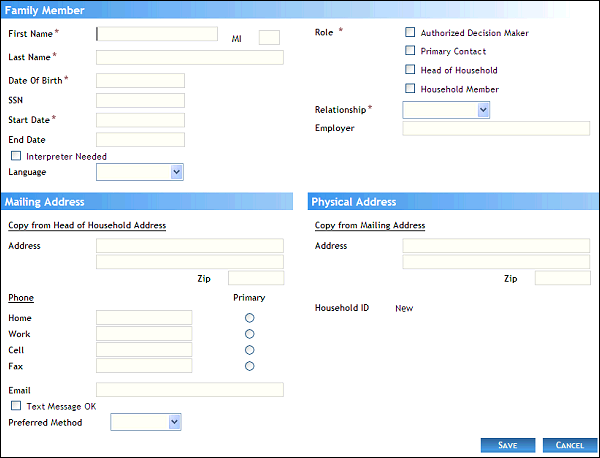Toggle the Interpreter Needed checkbox
This screenshot has height=458, width=600.
pyautogui.click(x=15, y=156)
